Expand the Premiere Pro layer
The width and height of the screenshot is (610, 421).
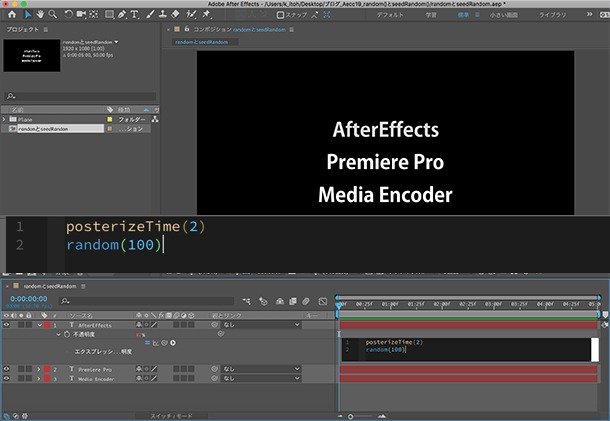click(39, 369)
